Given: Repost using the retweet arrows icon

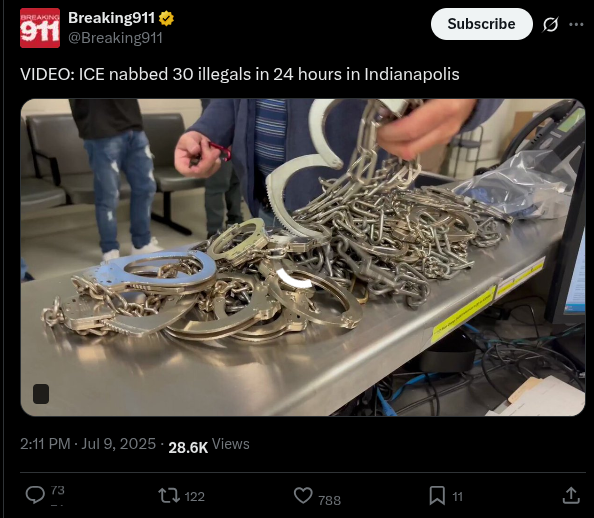Looking at the screenshot, I should coord(169,495).
